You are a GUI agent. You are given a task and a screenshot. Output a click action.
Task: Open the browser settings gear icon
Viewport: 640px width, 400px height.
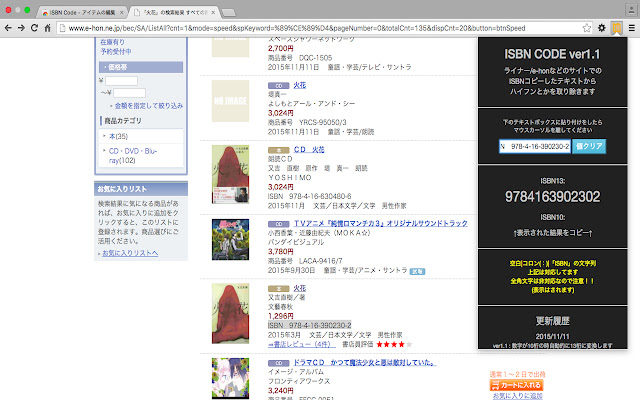(604, 30)
